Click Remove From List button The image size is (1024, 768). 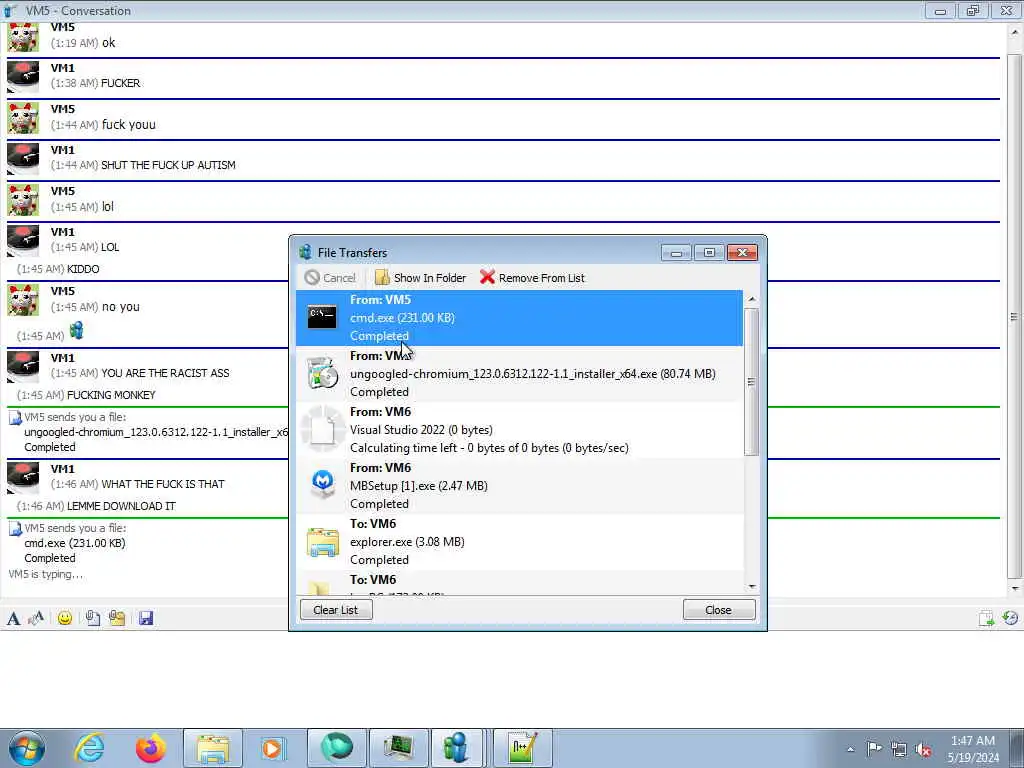tap(532, 278)
